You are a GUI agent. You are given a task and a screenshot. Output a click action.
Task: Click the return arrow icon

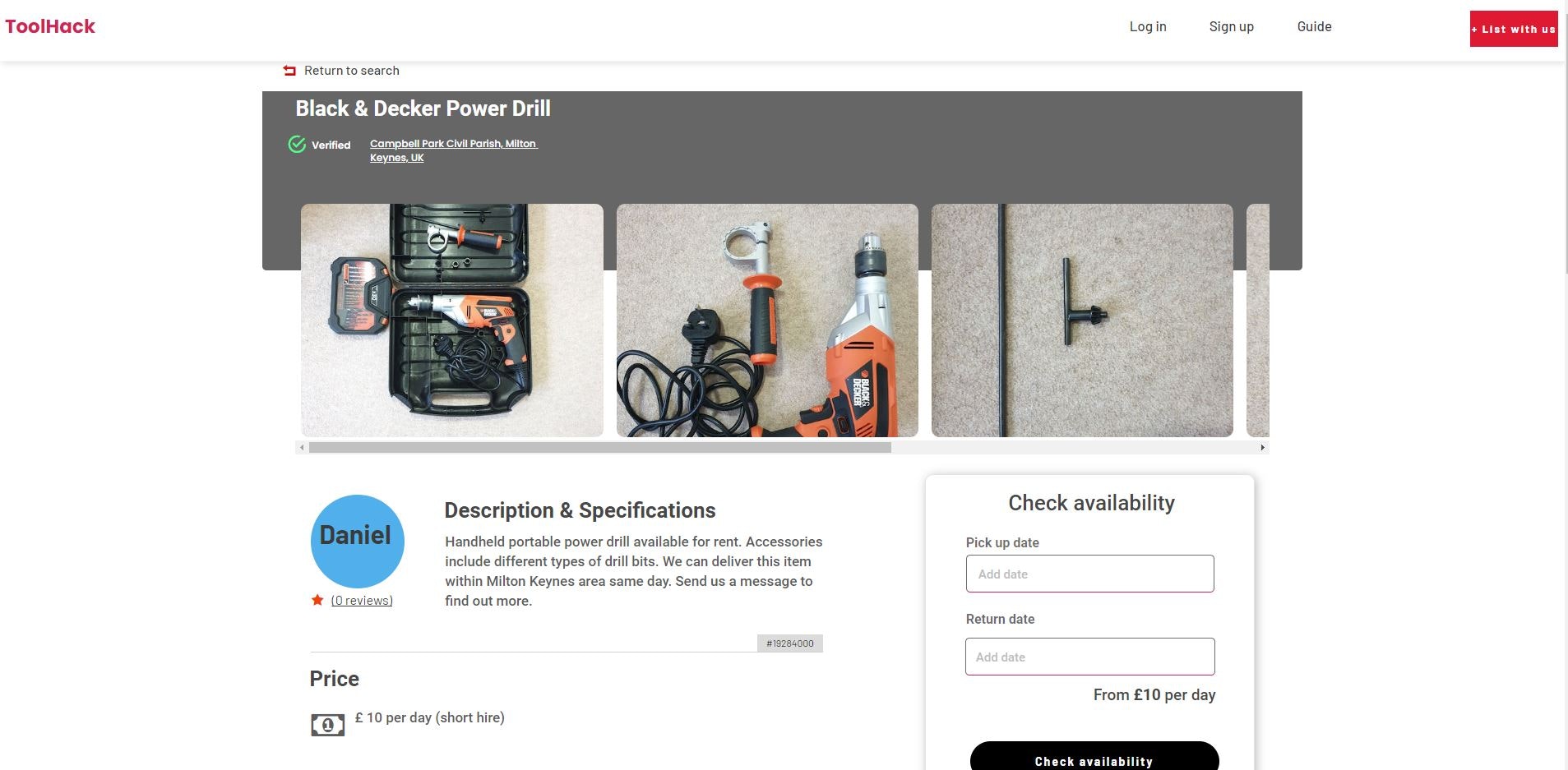point(289,71)
